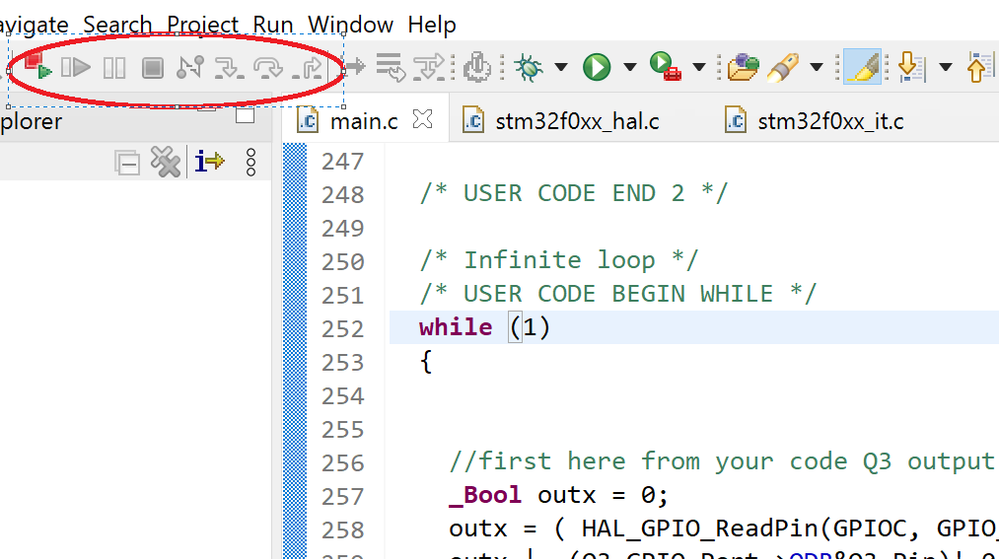Click the Open Task folder icon

pos(743,67)
